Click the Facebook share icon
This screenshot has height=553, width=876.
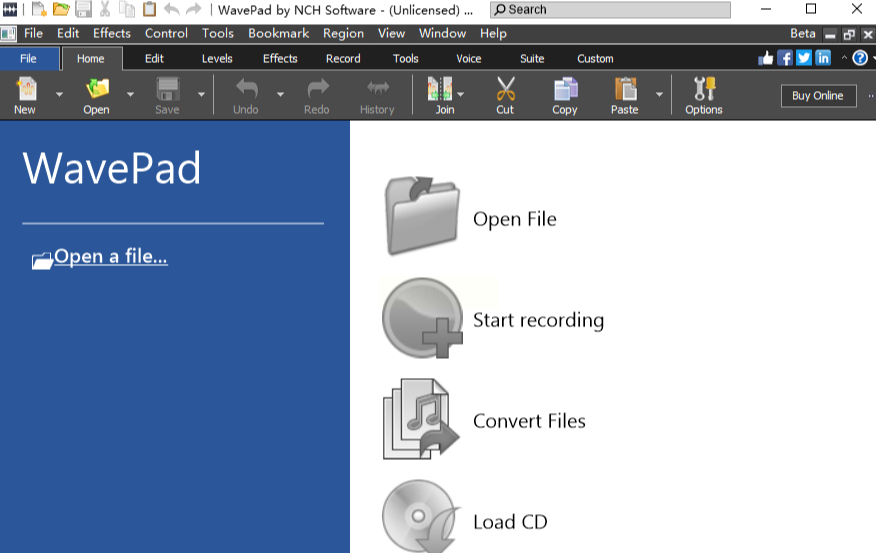pyautogui.click(x=785, y=58)
